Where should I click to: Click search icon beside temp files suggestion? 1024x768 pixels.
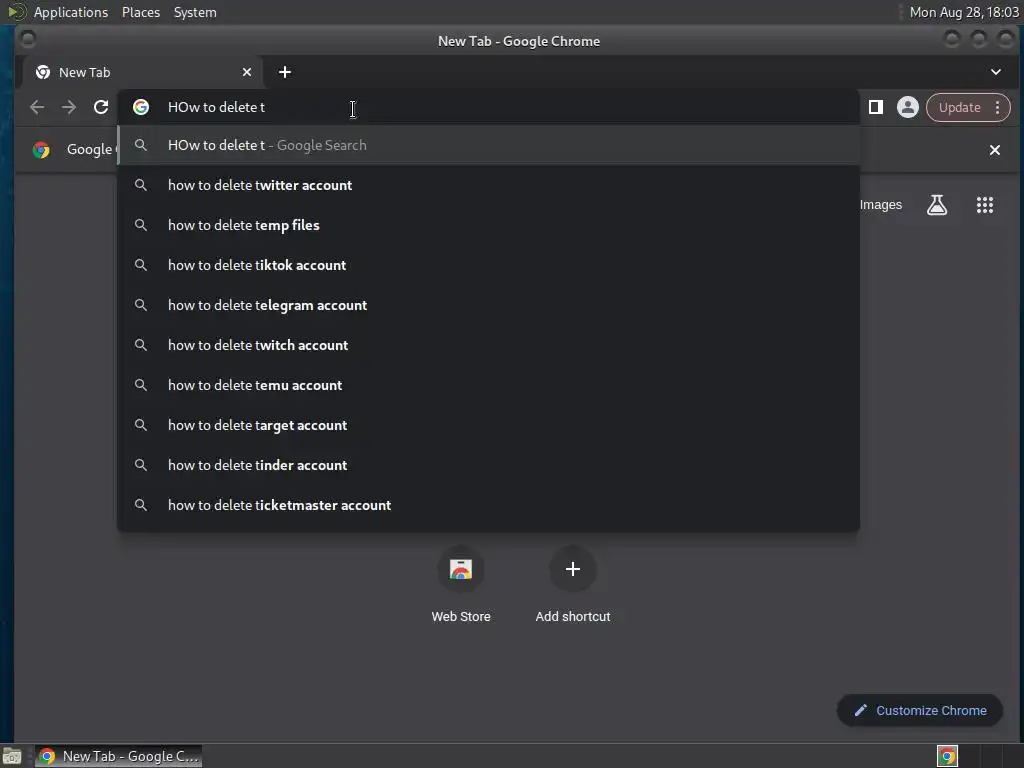coord(140,225)
